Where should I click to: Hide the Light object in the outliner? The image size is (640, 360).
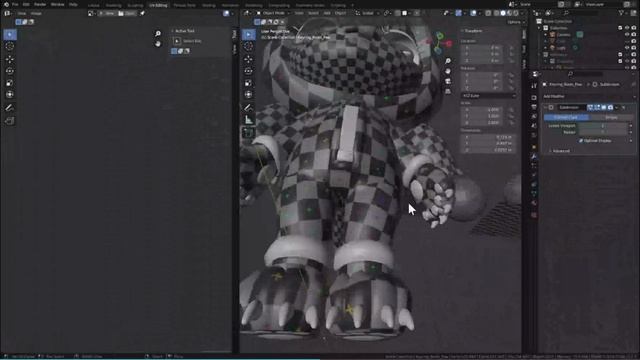point(627,48)
